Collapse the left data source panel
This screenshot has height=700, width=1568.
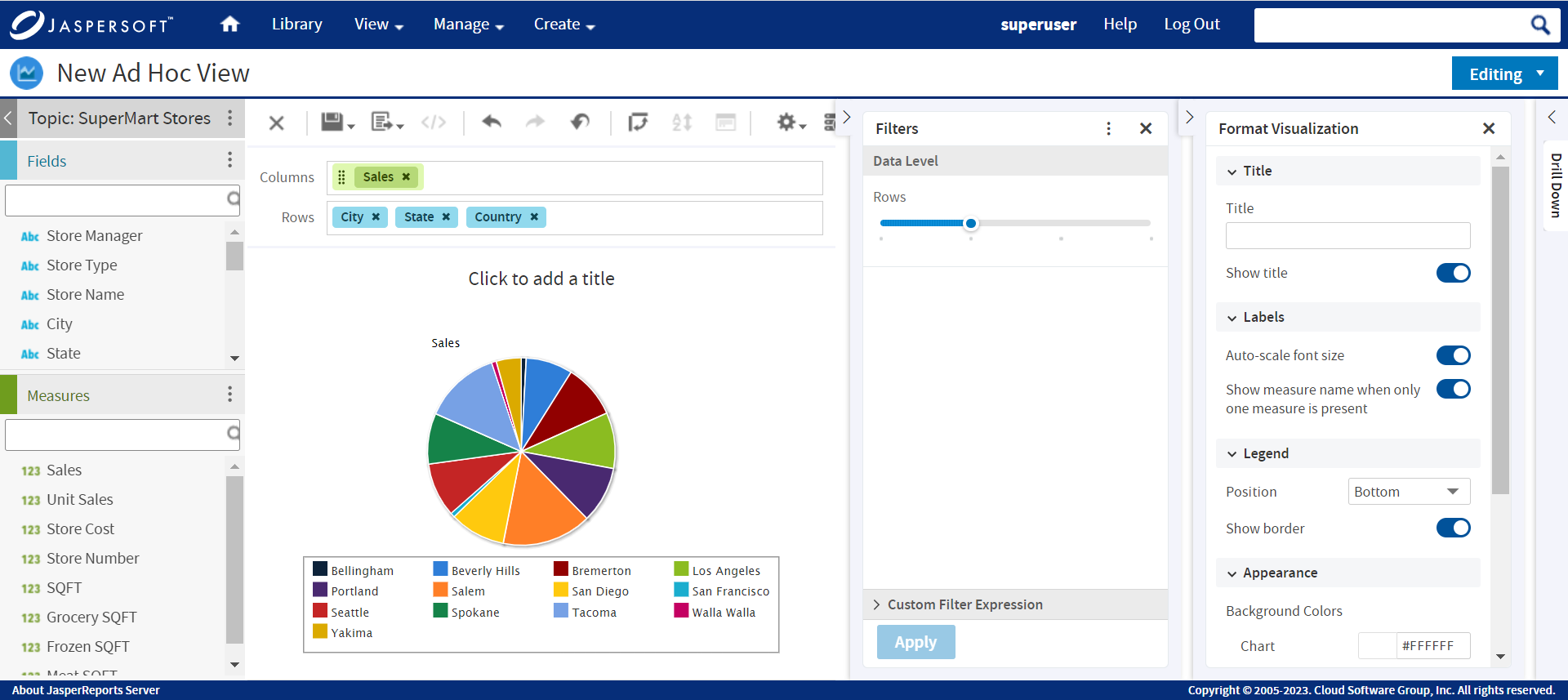pos(8,118)
